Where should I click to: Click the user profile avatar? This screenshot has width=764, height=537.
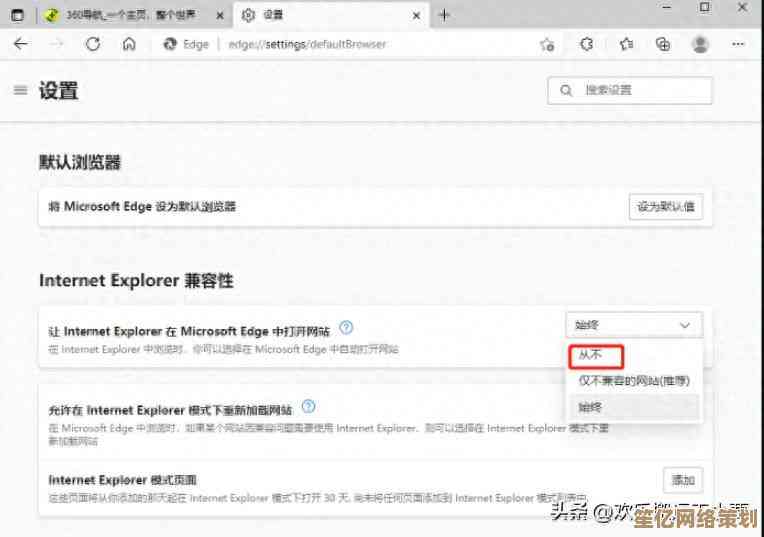(x=700, y=44)
